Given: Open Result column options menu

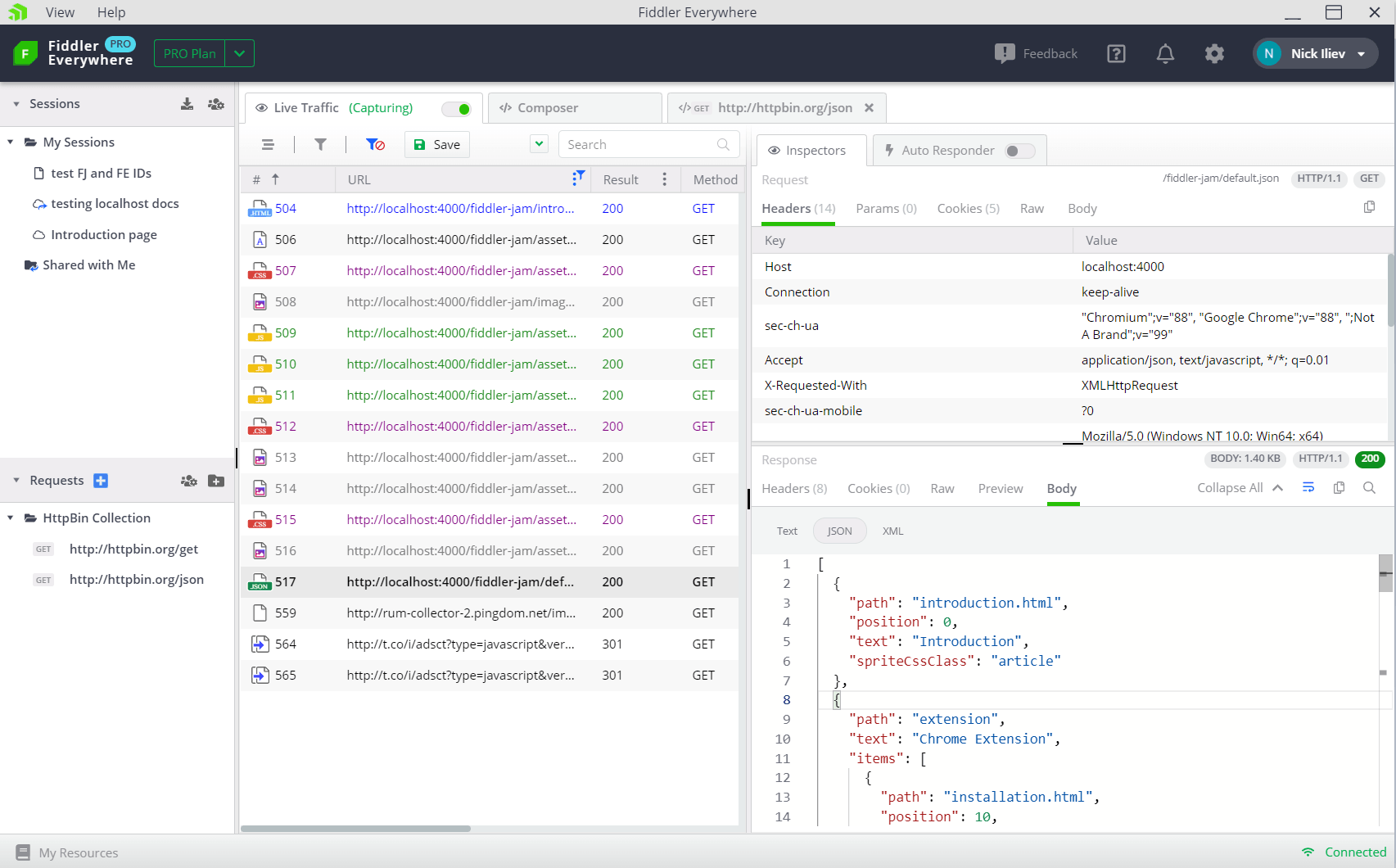Looking at the screenshot, I should pyautogui.click(x=664, y=179).
